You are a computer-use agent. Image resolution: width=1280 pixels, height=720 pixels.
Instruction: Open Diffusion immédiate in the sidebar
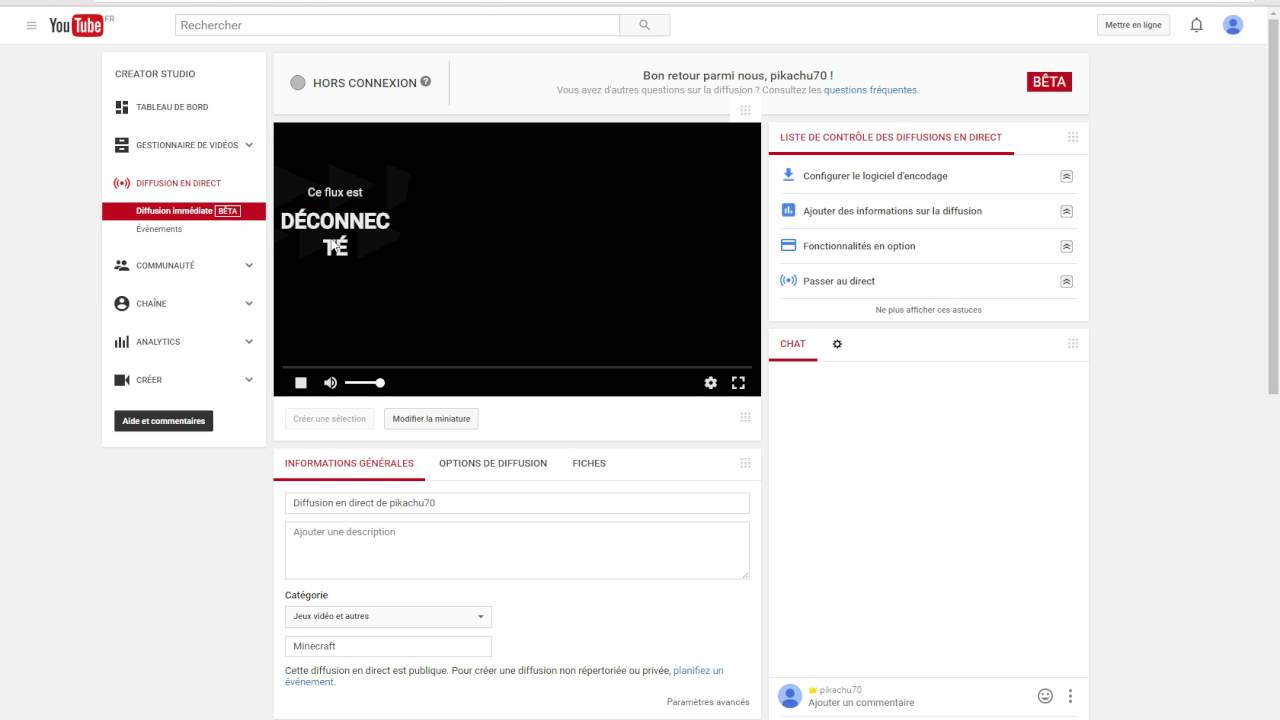point(184,211)
